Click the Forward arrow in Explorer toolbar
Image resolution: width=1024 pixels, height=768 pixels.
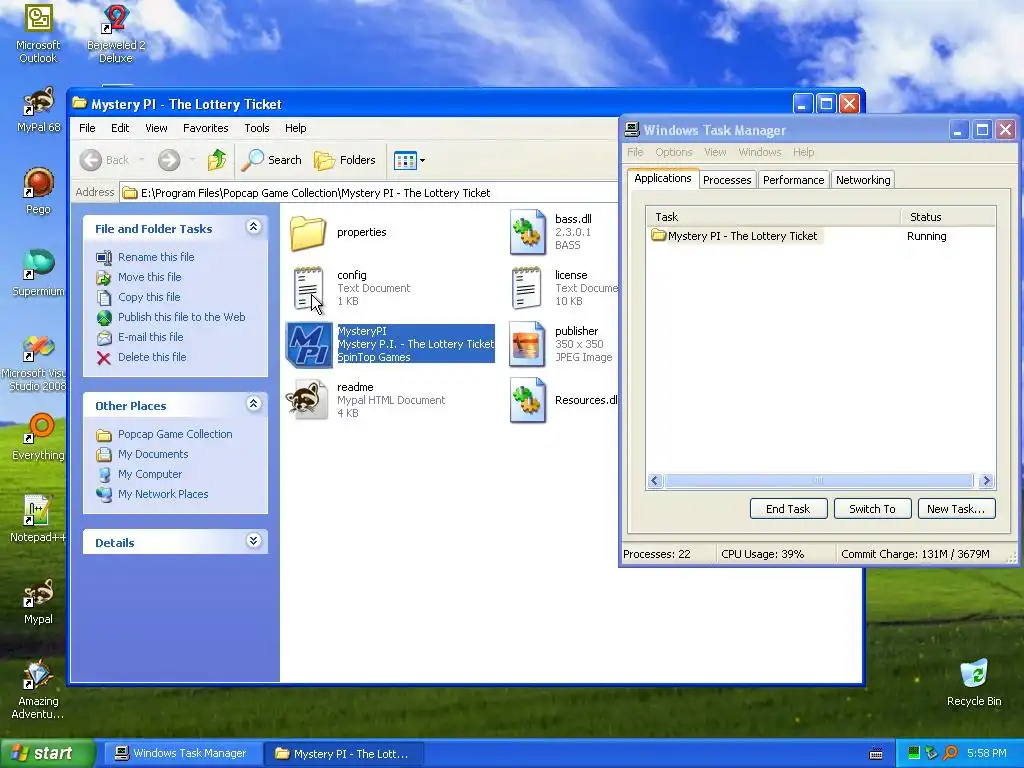tap(168, 160)
